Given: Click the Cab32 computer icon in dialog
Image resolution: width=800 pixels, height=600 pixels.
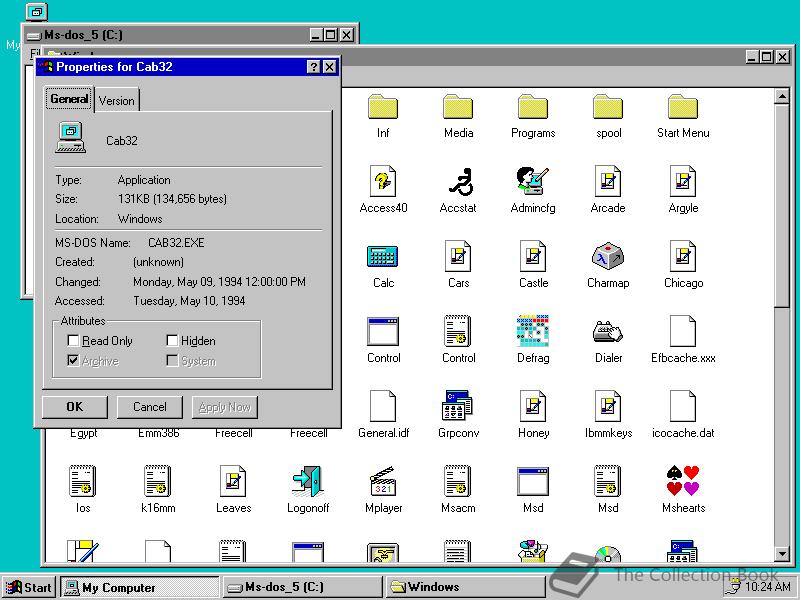Looking at the screenshot, I should click(x=70, y=138).
